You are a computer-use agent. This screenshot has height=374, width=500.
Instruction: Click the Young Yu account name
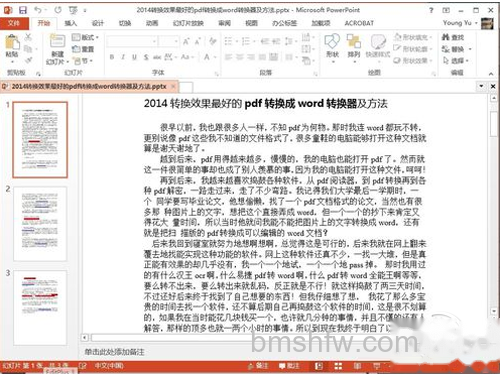pos(457,23)
